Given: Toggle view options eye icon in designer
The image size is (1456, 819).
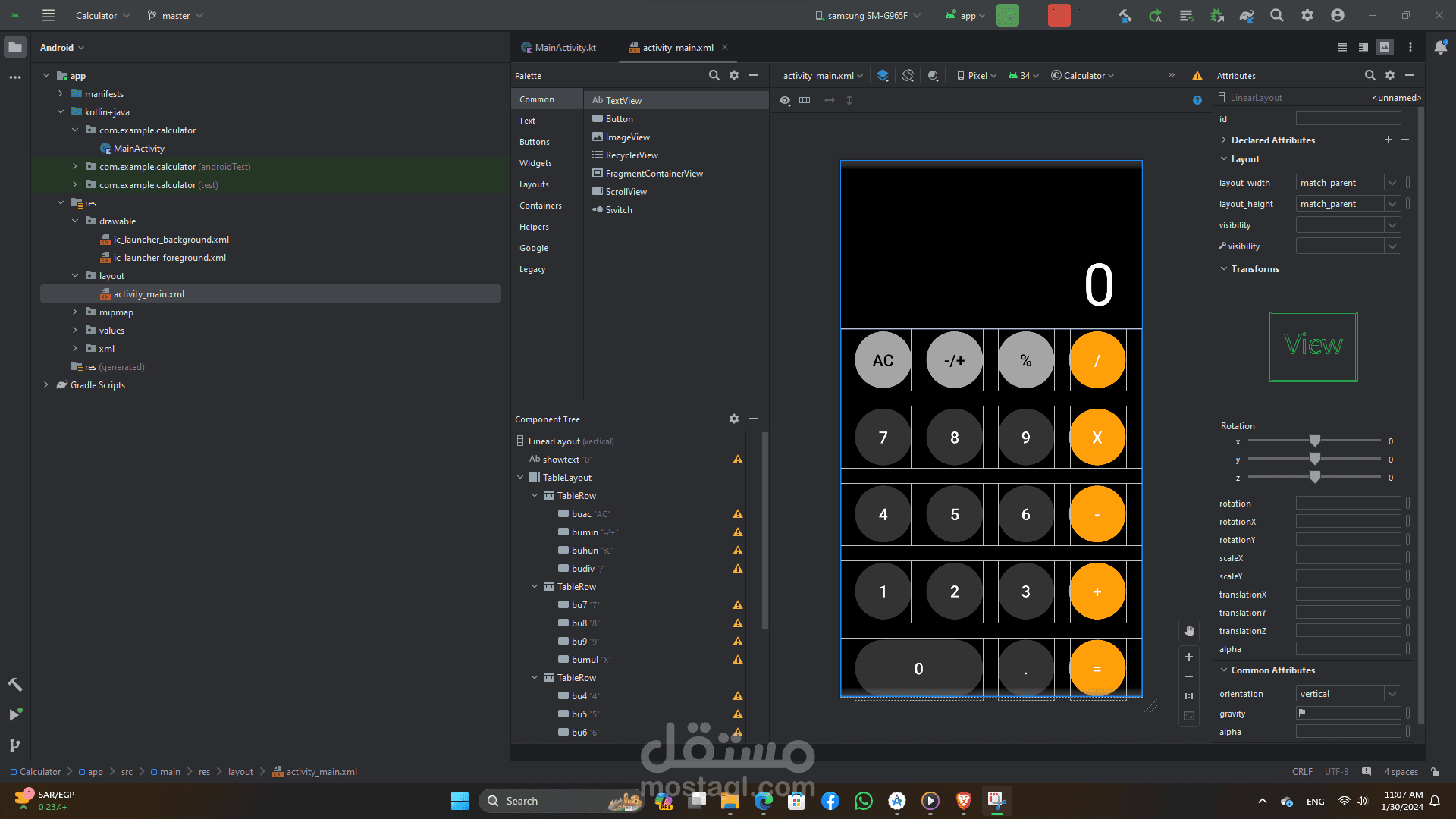Looking at the screenshot, I should (785, 100).
